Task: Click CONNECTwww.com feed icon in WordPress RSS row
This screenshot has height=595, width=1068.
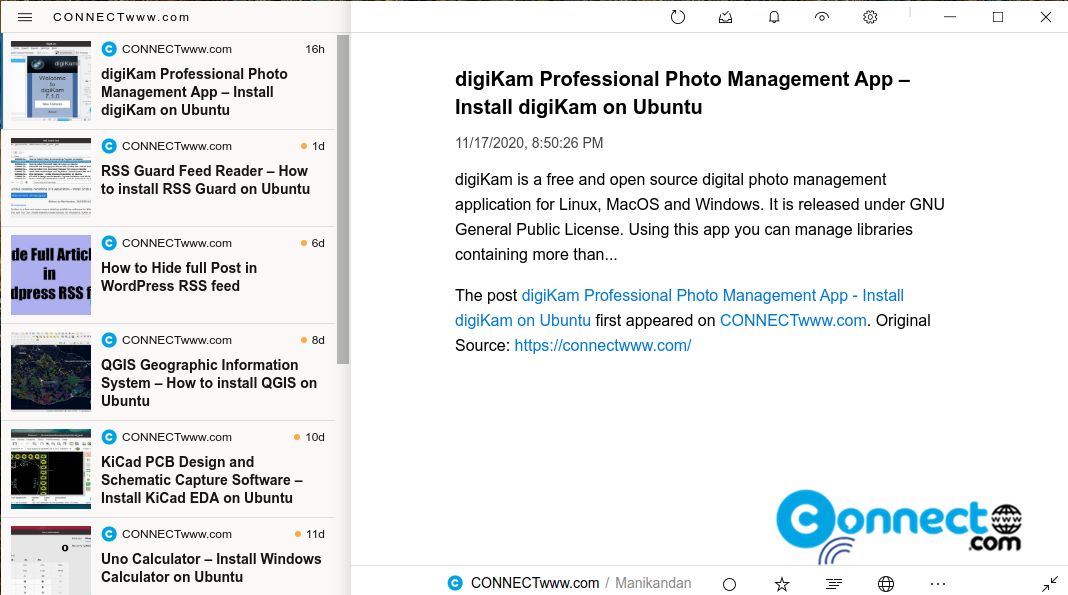Action: pyautogui.click(x=109, y=243)
